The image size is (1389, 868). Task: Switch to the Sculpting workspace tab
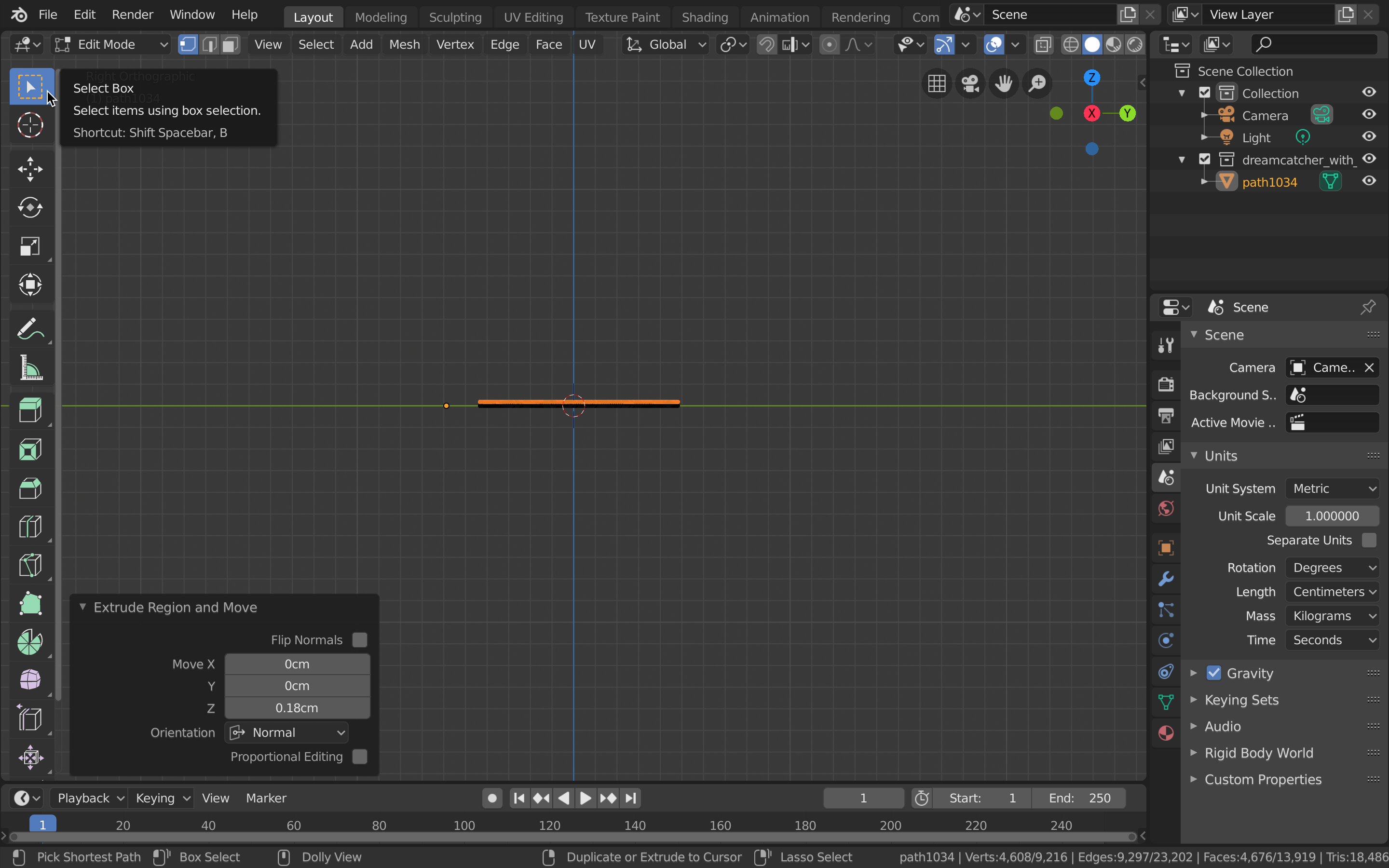point(455,17)
